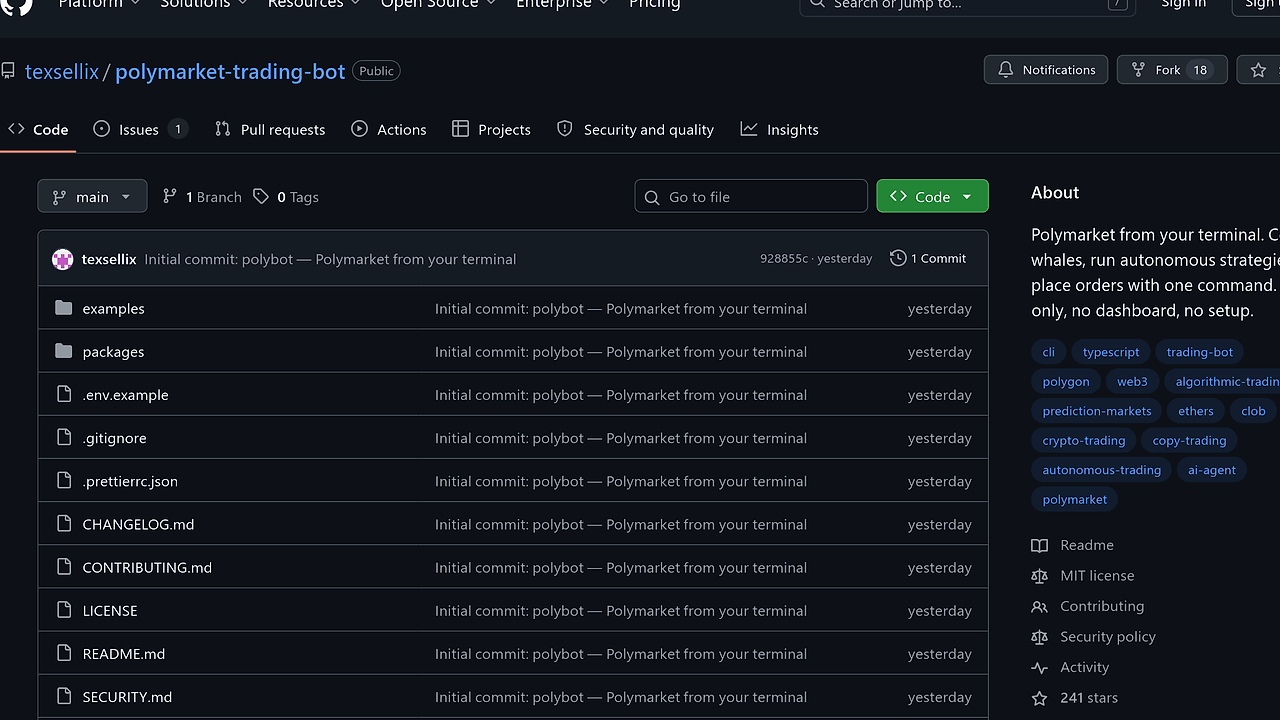Click the typescript topic tag
Screen dimensions: 1280x720
coord(1111,352)
